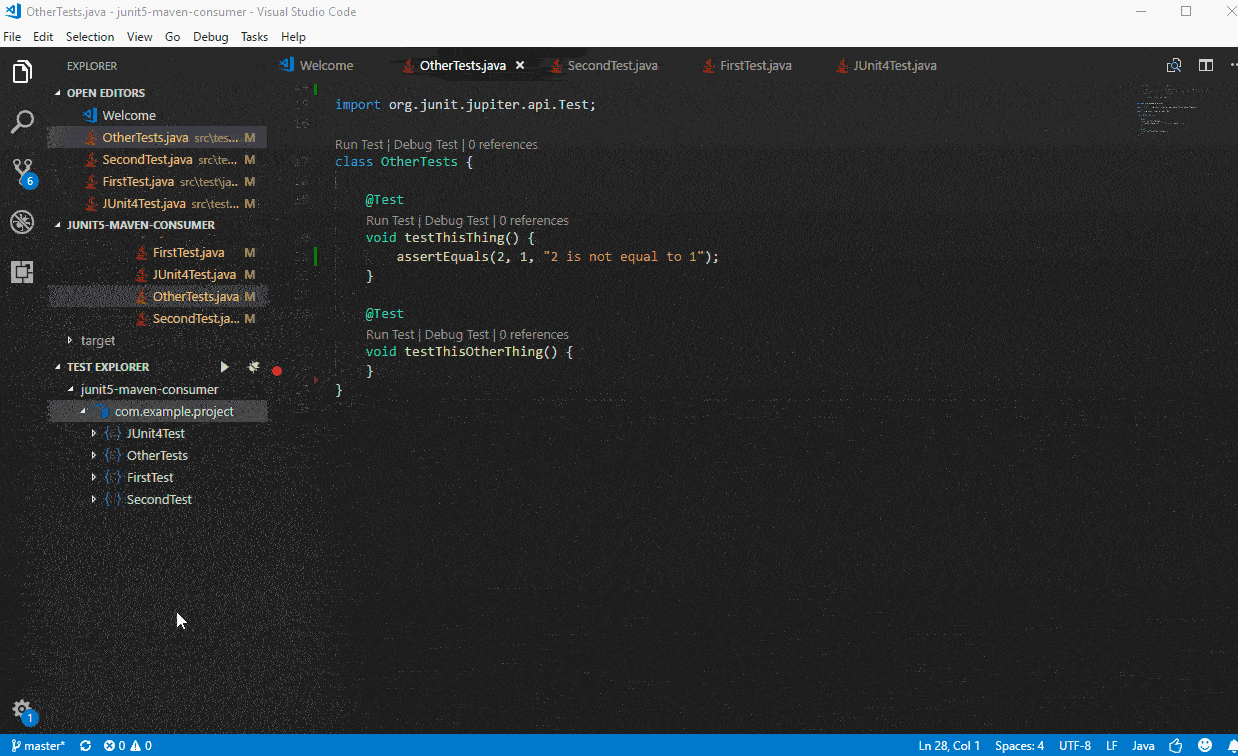
Task: Click the smiley feedback icon
Action: [1205, 746]
